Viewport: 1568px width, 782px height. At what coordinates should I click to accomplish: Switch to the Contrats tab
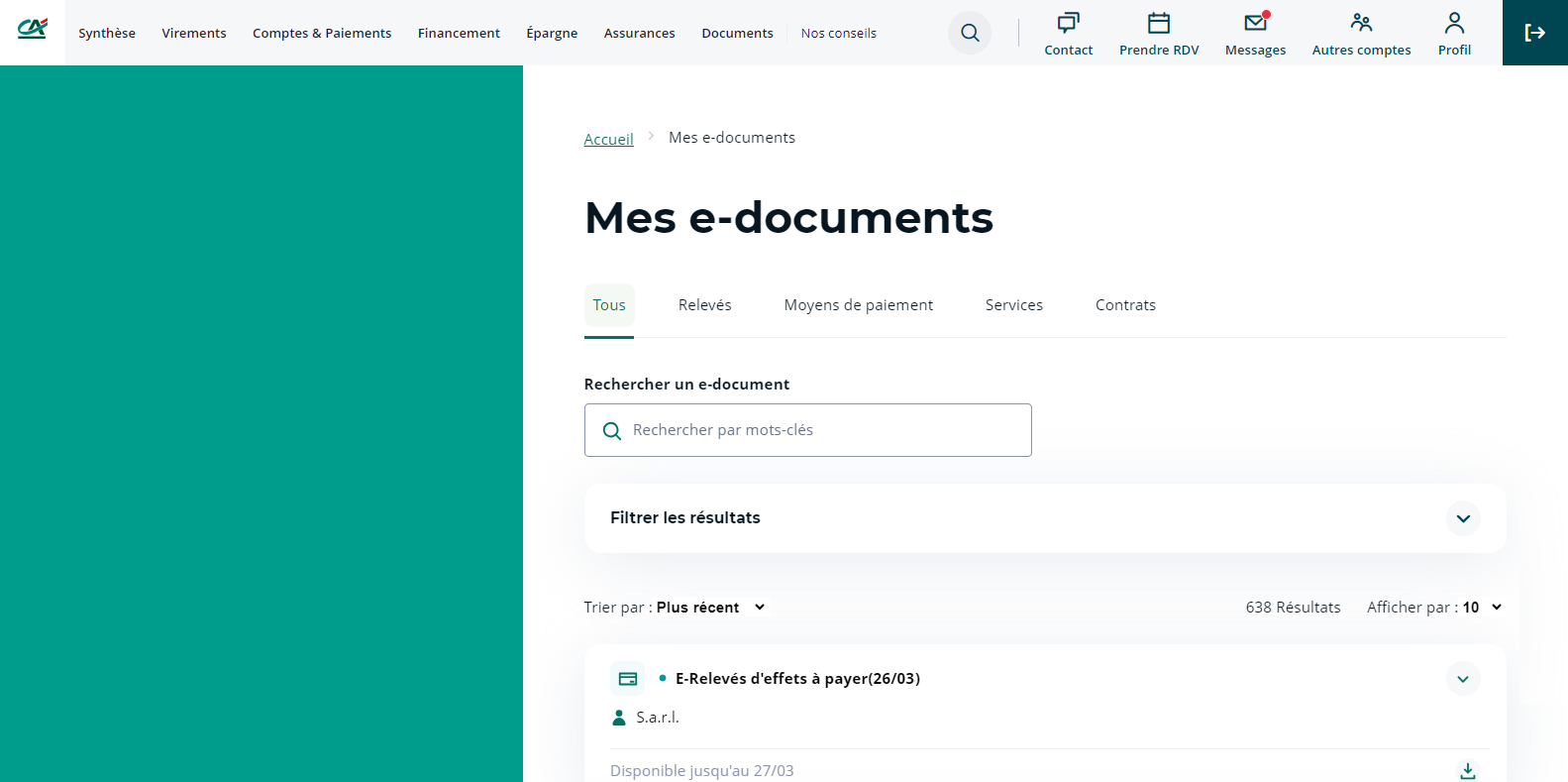click(1125, 305)
